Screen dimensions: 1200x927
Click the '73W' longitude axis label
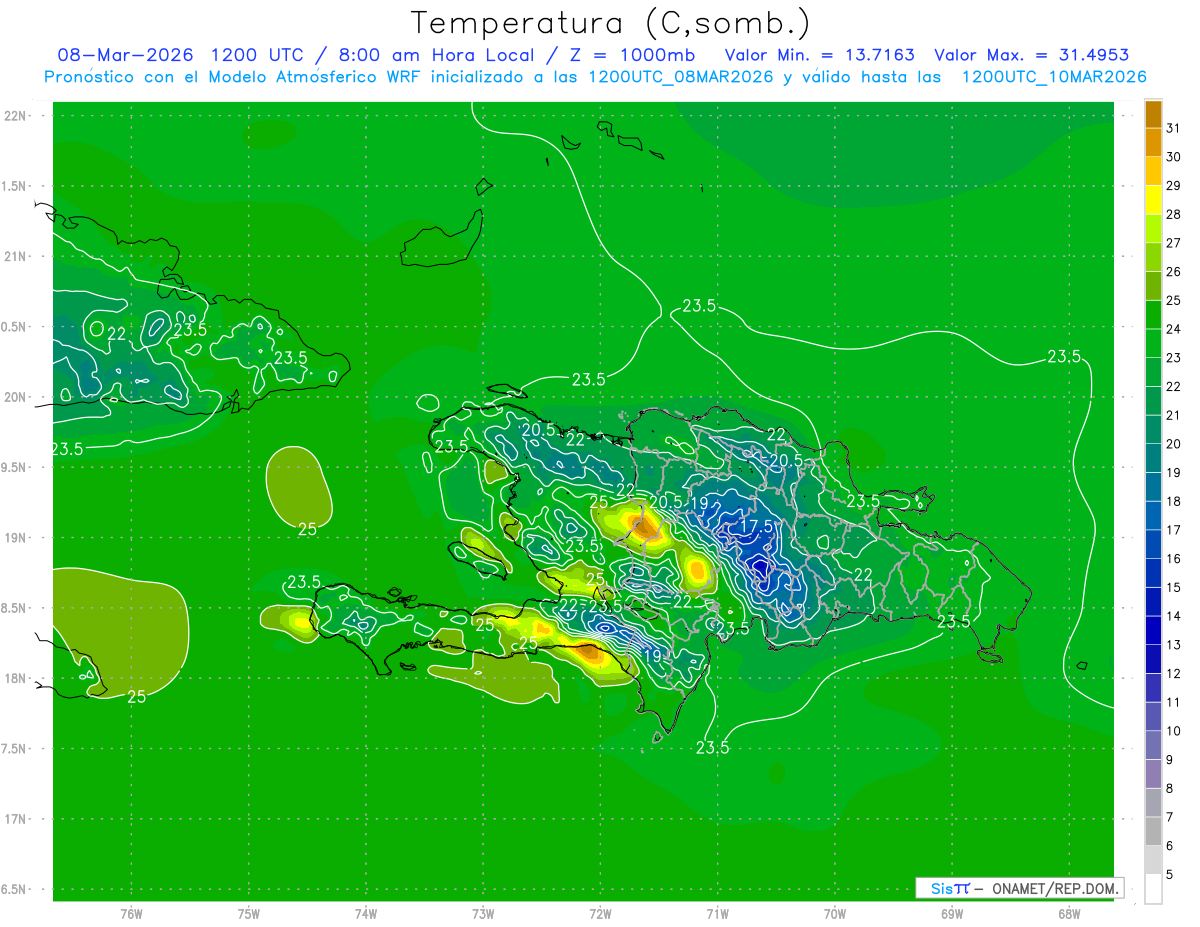pyautogui.click(x=483, y=914)
